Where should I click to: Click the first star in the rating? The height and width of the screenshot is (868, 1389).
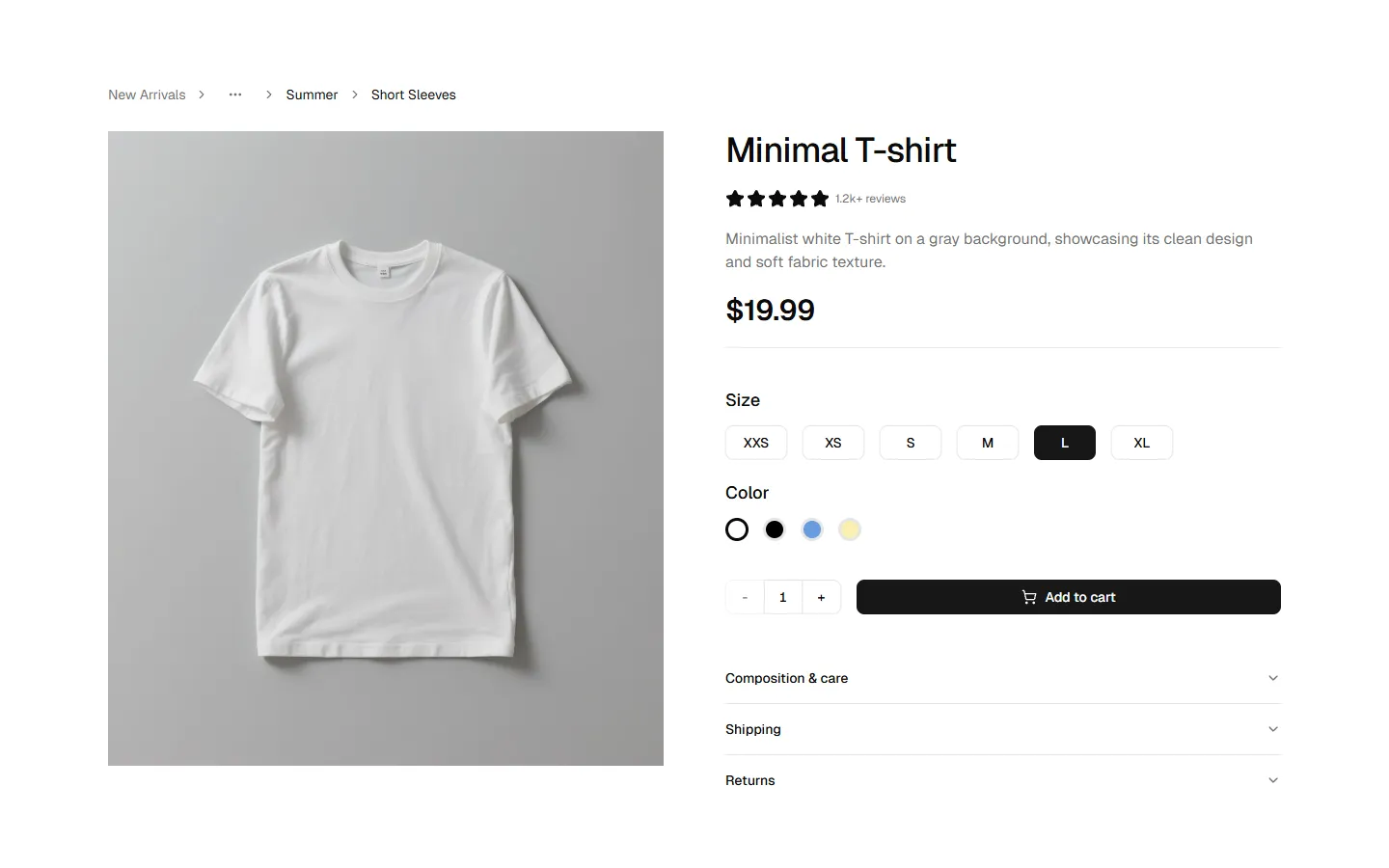point(734,199)
